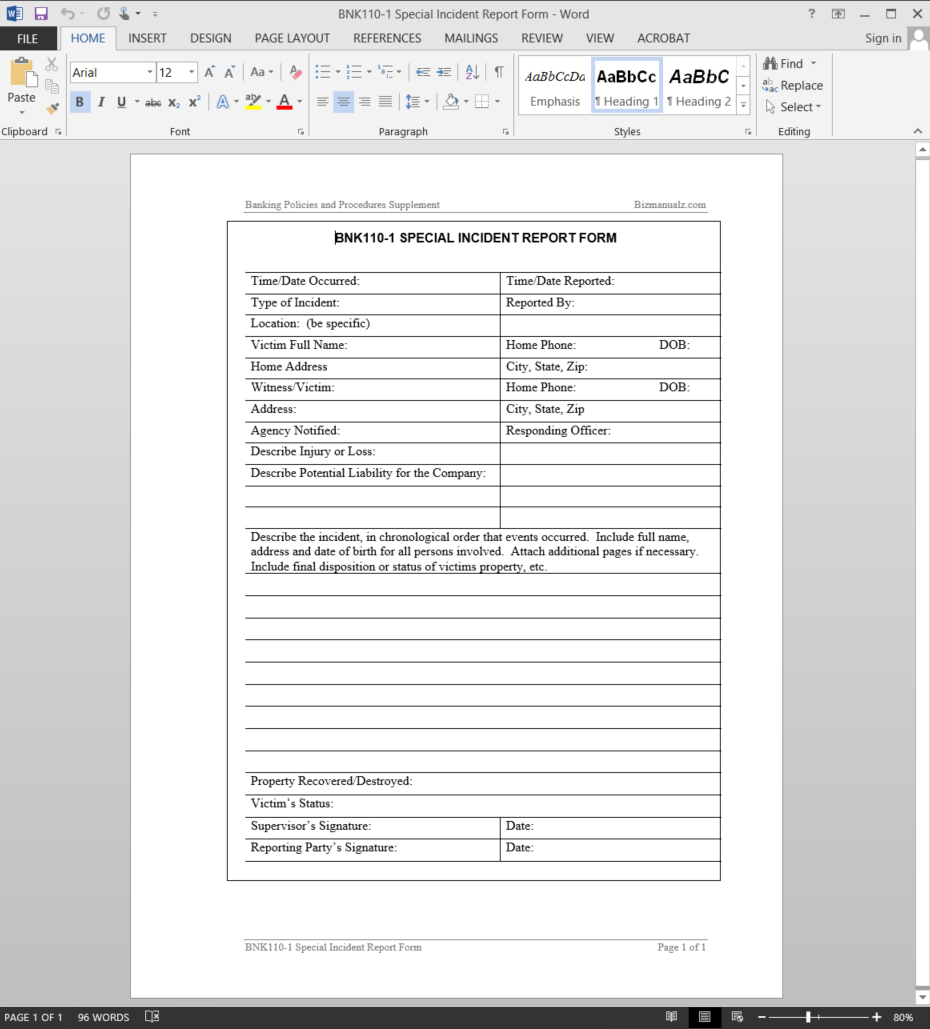The width and height of the screenshot is (930, 1029).
Task: Toggle Center alignment
Action: click(x=343, y=102)
